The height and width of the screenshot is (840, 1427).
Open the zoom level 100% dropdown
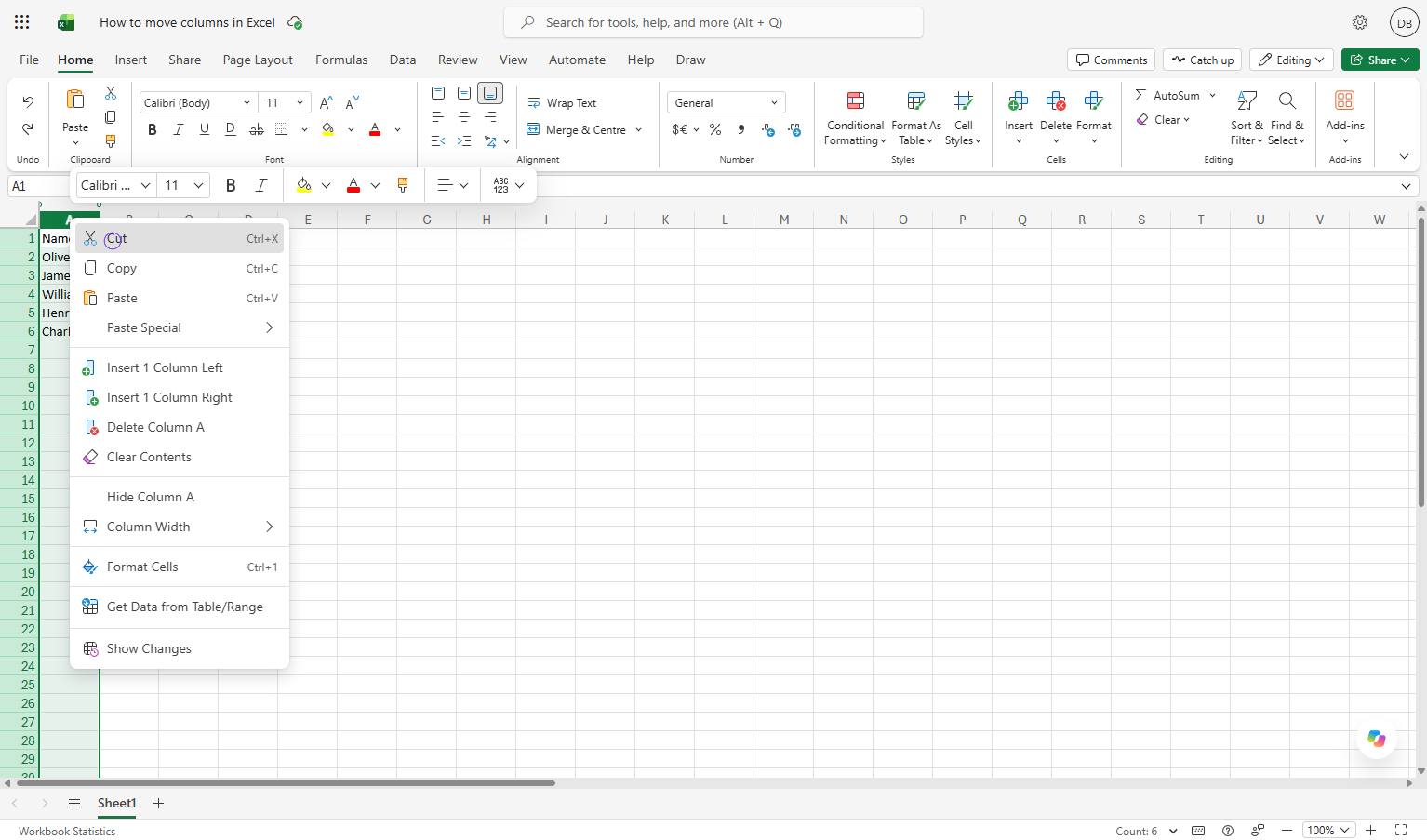(x=1328, y=831)
